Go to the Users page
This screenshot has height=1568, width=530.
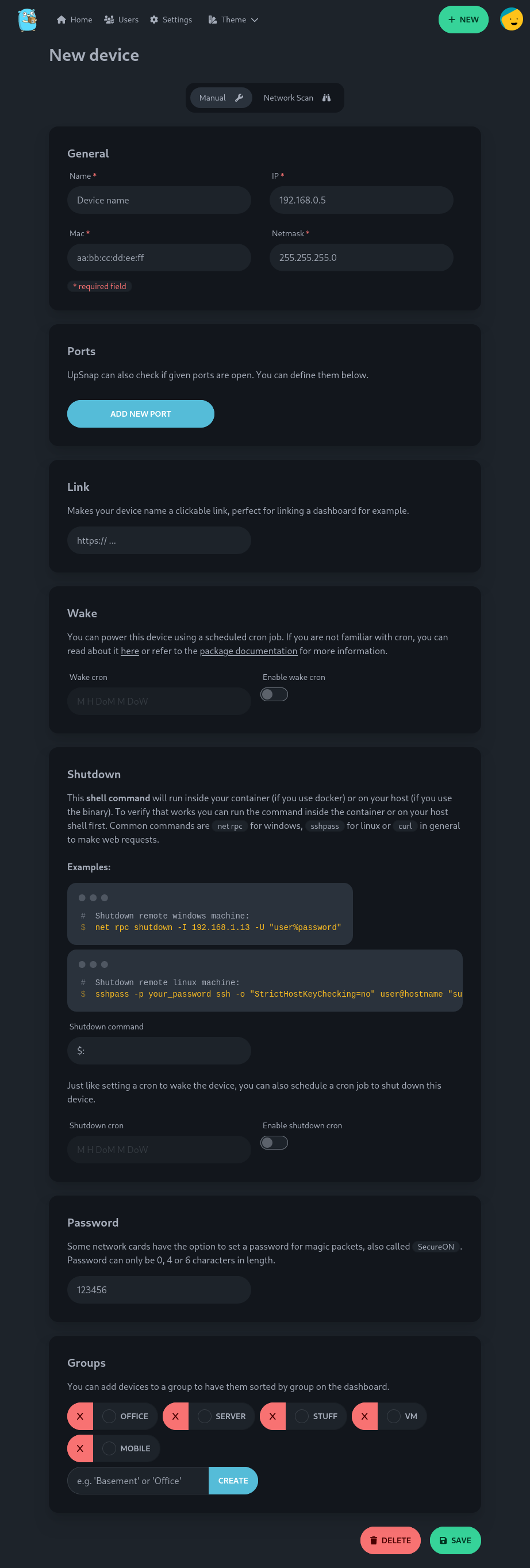121,20
